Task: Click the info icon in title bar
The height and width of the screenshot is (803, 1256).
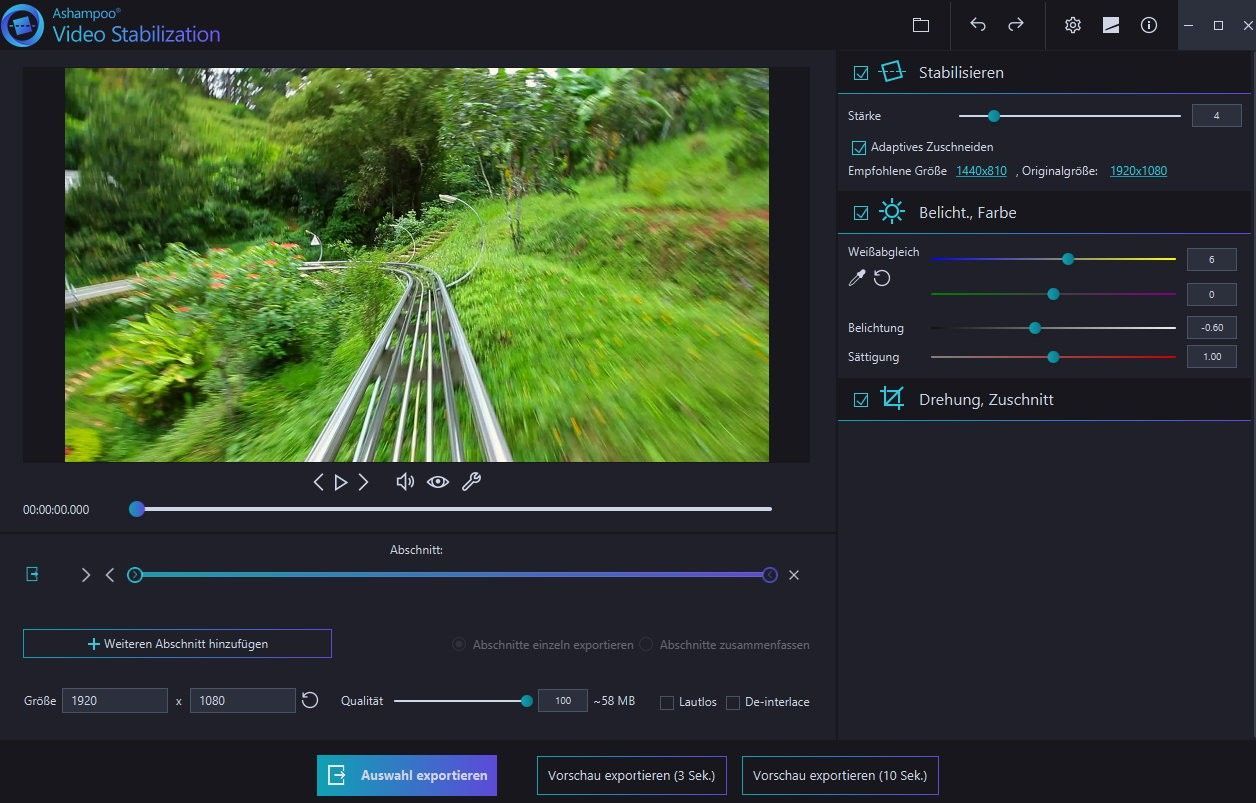Action: [x=1149, y=25]
